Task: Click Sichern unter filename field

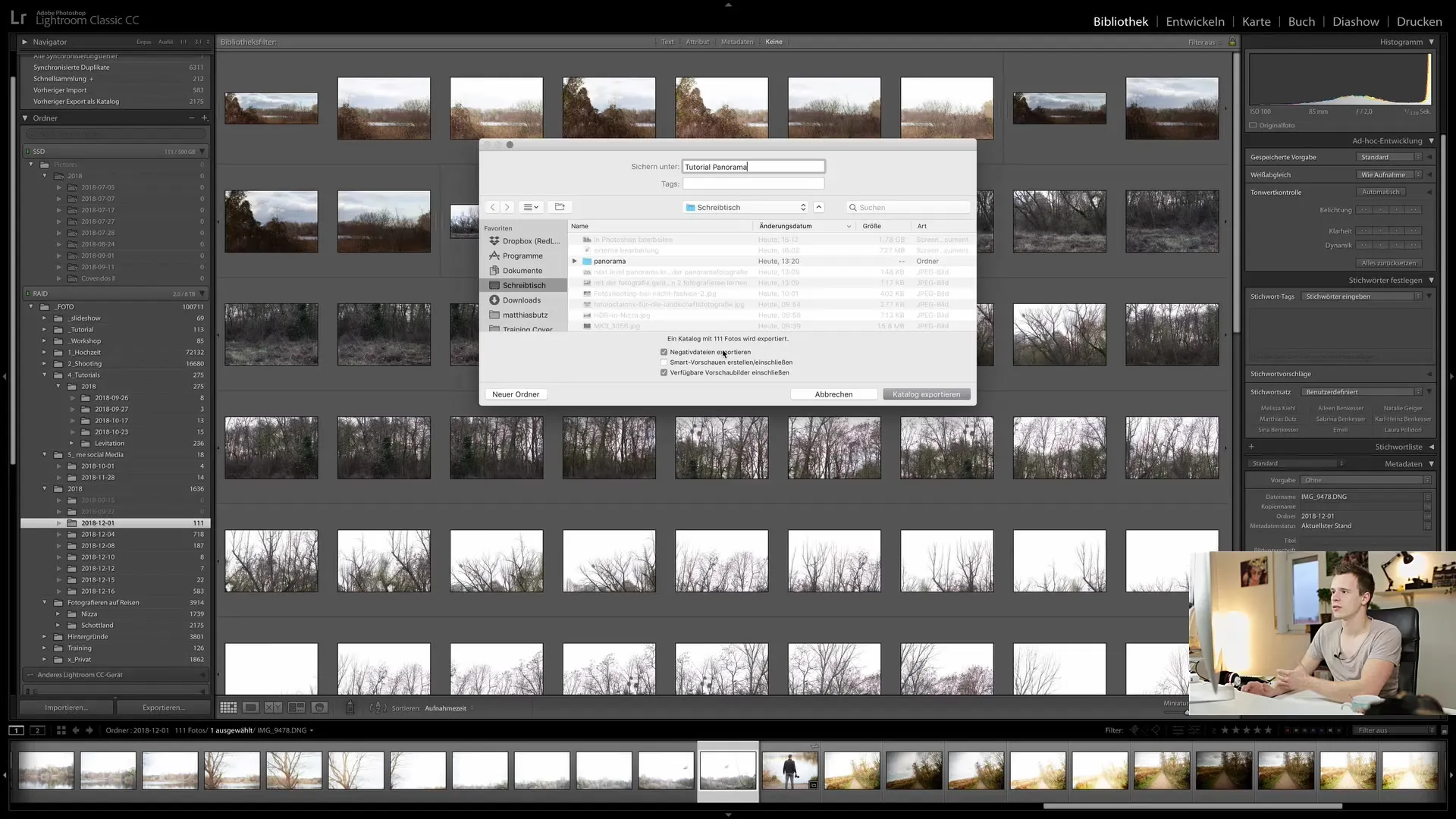Action: coord(753,167)
